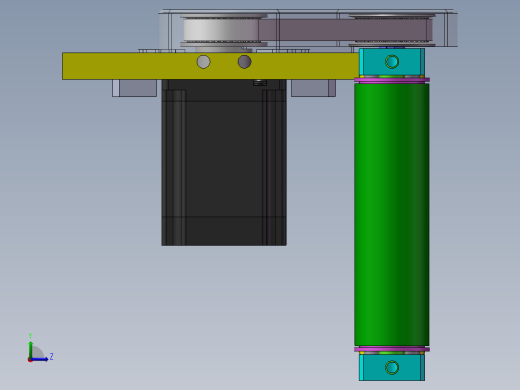The image size is (520, 390).
Task: Select the right gray bracket under the plate
Action: [313, 88]
